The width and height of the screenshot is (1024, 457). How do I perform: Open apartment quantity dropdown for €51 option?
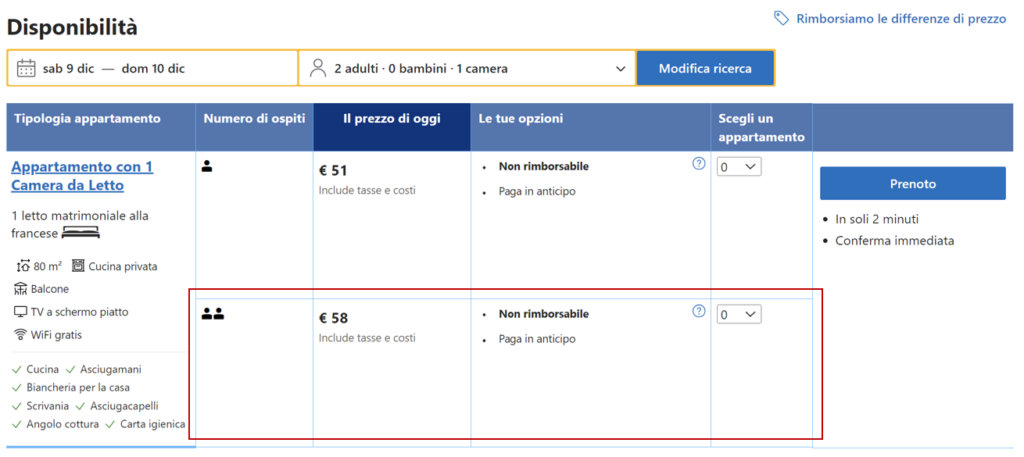pyautogui.click(x=739, y=168)
